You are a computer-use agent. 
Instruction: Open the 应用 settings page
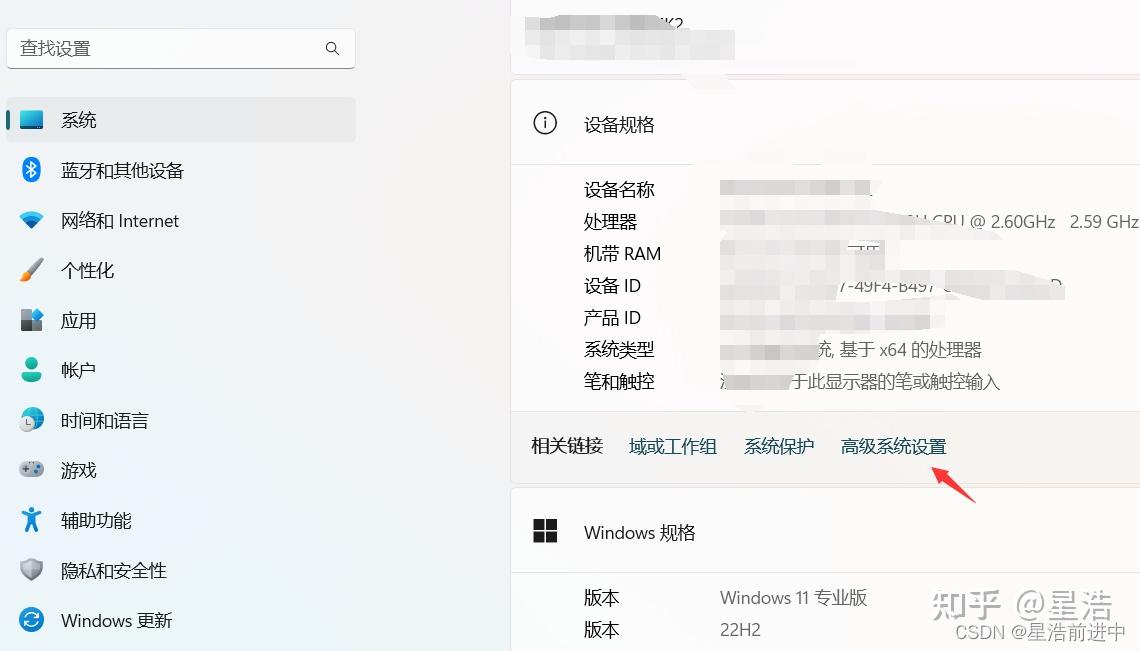181,320
